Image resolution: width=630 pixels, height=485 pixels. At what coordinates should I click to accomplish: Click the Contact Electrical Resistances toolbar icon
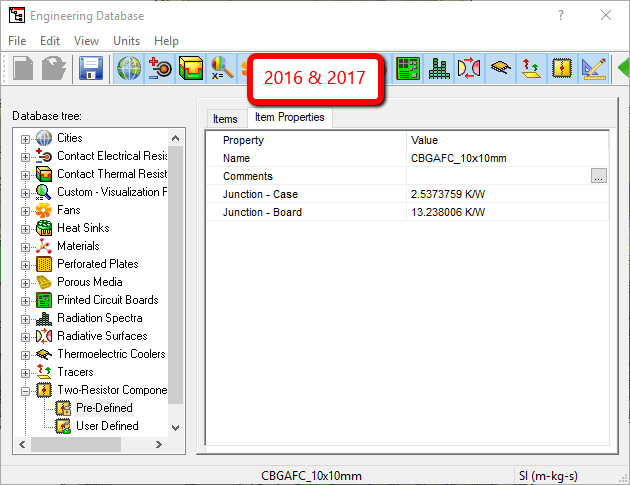click(160, 69)
